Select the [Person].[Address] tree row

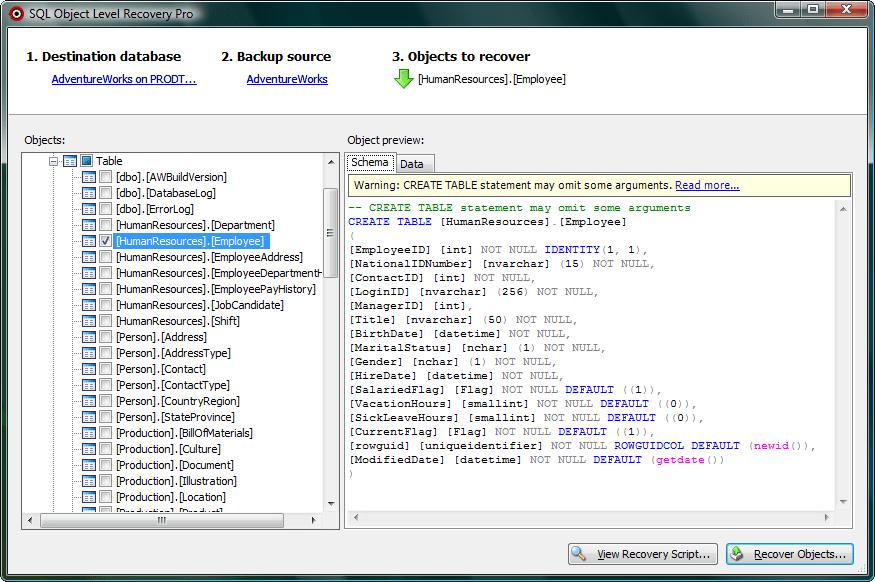[161, 337]
